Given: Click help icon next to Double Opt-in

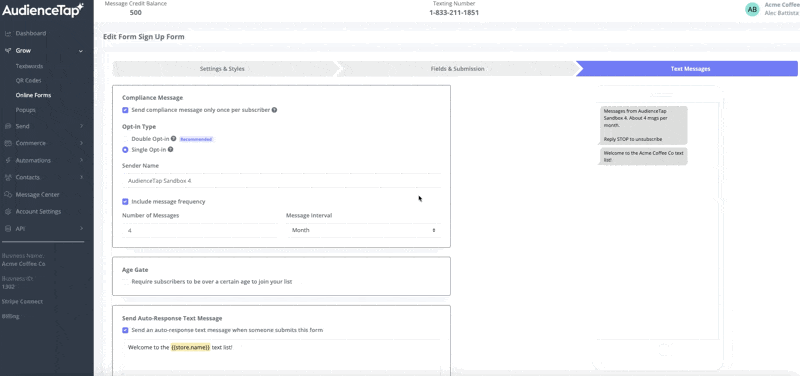Looking at the screenshot, I should (173, 138).
